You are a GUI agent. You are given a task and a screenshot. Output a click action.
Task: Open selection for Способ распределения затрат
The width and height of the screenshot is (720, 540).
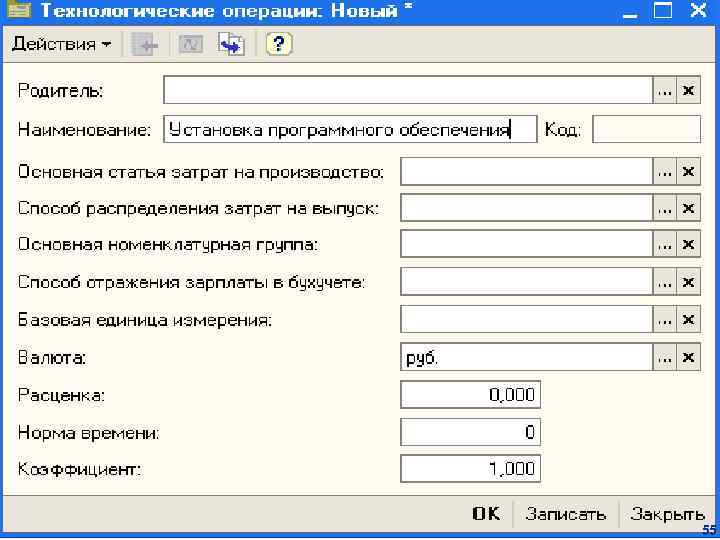[x=664, y=208]
